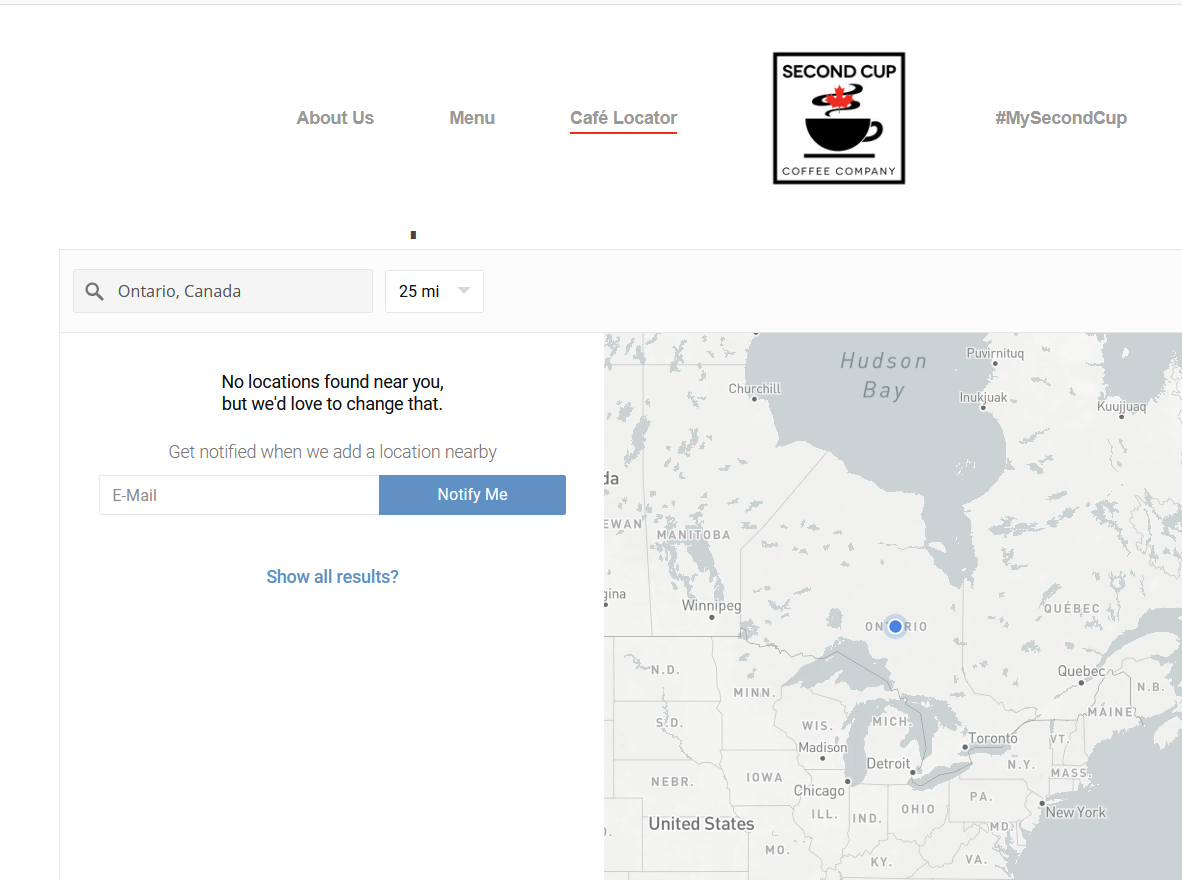Click the Inukjuak label on map

[x=983, y=397]
